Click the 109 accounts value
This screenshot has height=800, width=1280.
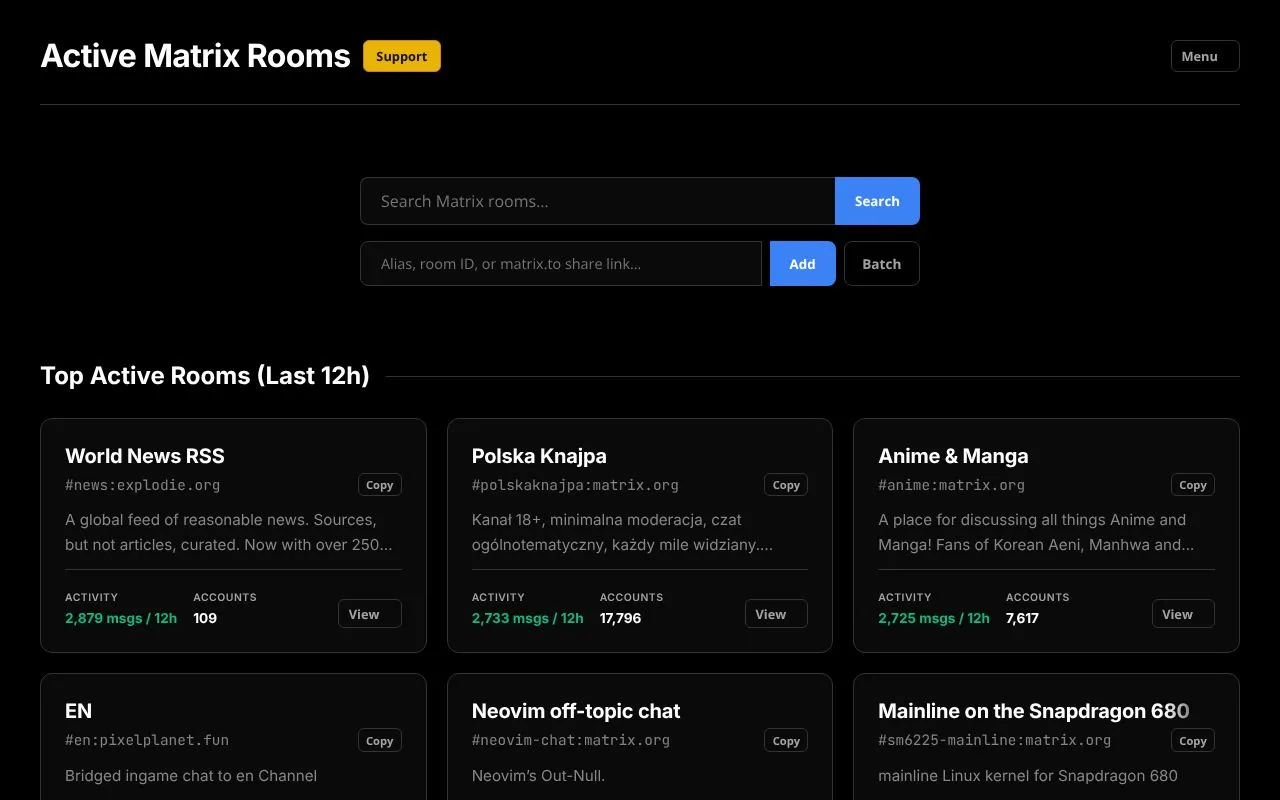(x=205, y=618)
